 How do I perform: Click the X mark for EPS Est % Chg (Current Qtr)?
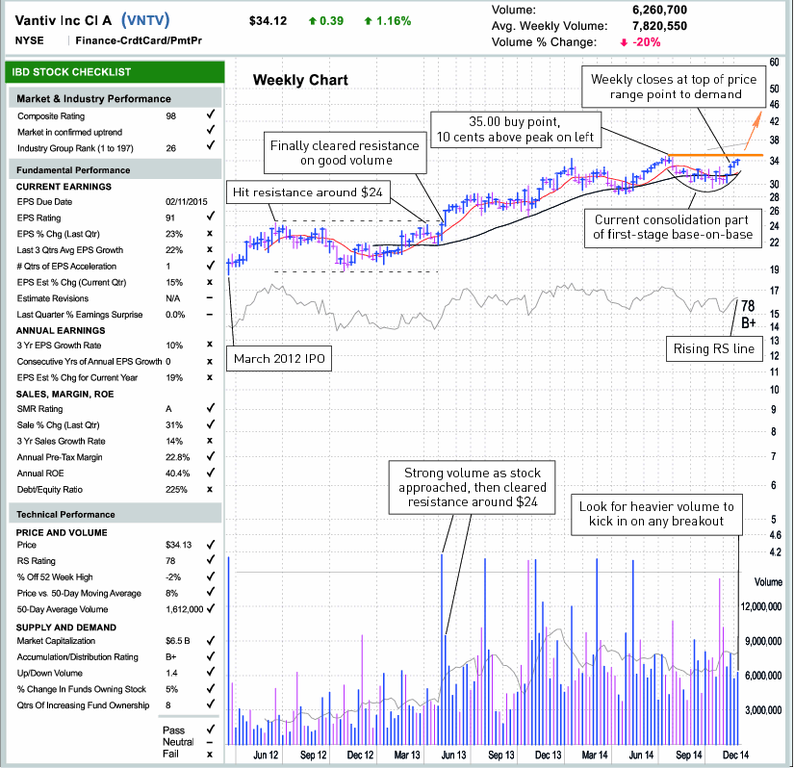210,282
